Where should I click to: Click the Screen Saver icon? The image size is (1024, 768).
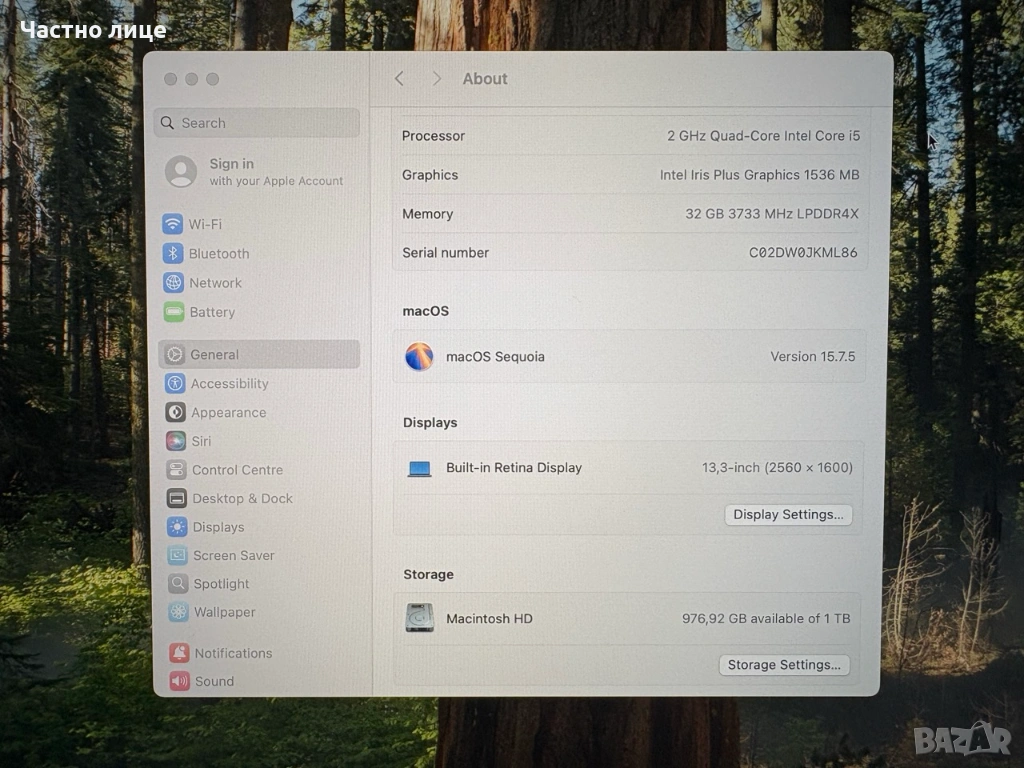point(177,555)
